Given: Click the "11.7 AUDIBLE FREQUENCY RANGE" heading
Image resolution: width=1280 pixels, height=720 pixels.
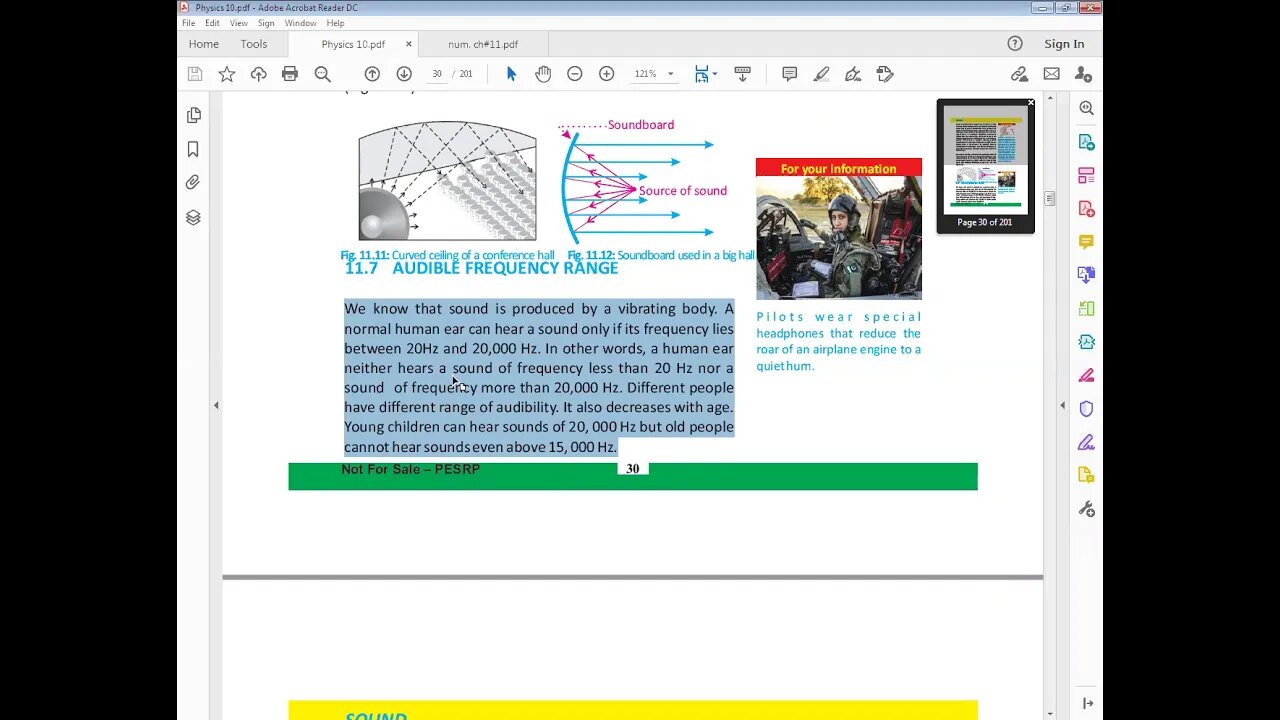Looking at the screenshot, I should click(x=481, y=268).
